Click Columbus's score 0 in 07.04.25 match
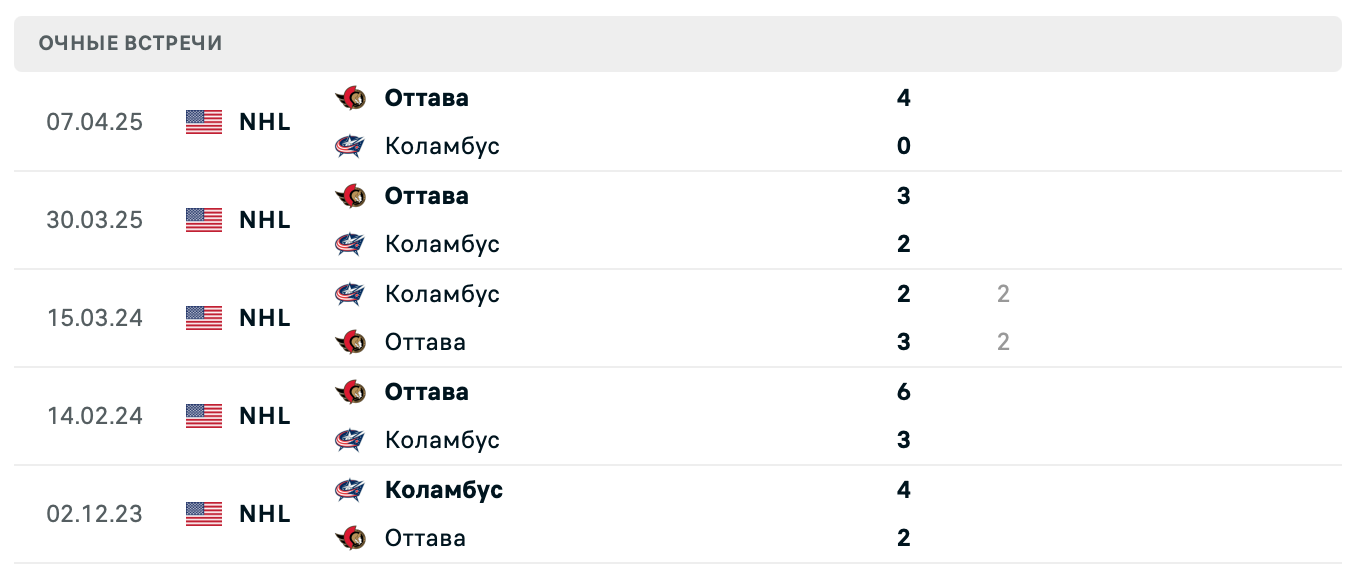 904,146
